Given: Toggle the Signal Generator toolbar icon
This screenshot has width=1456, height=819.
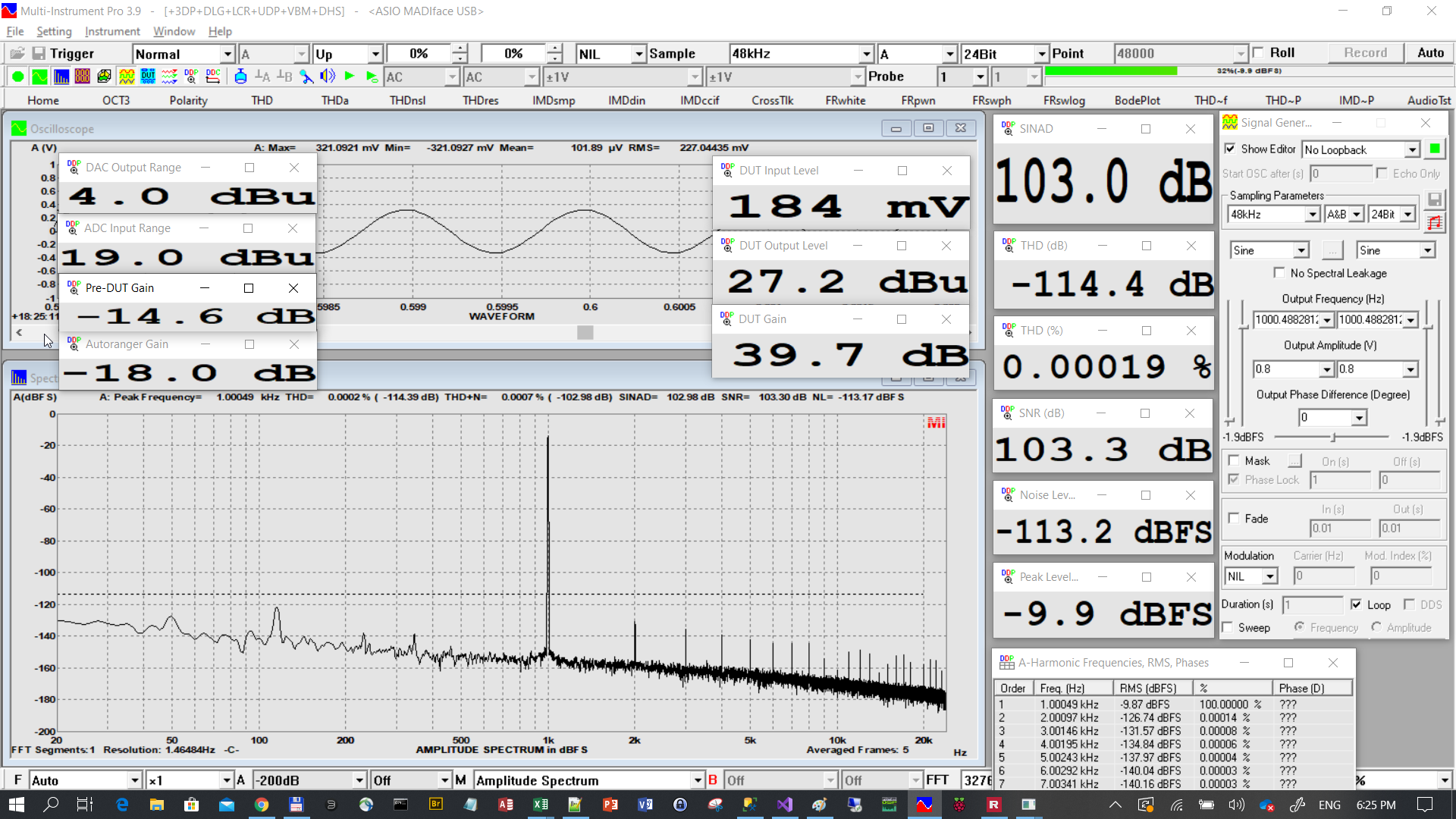Looking at the screenshot, I should 127,77.
